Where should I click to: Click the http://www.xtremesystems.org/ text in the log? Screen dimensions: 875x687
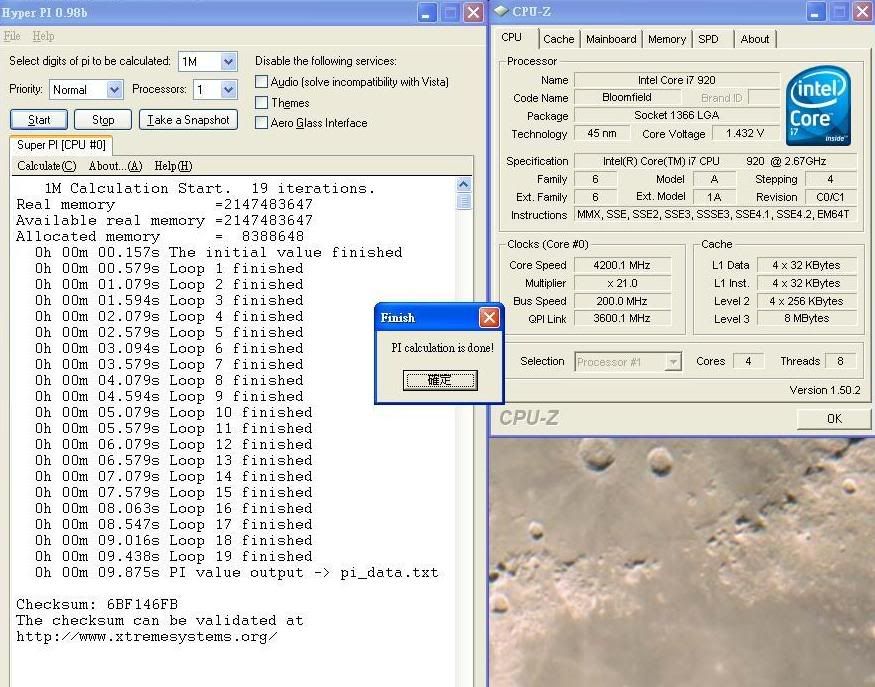point(146,637)
